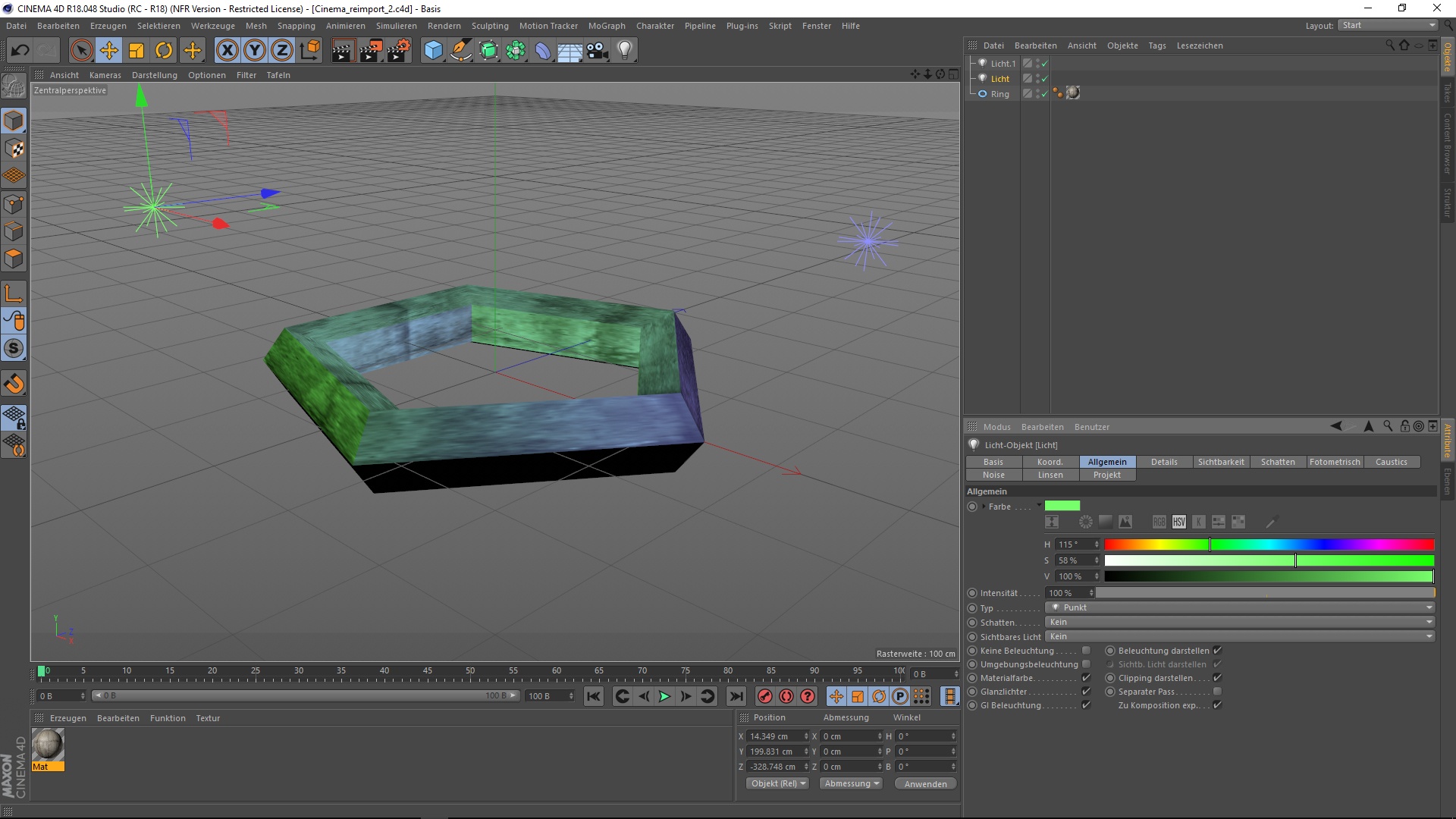Image resolution: width=1456 pixels, height=819 pixels.
Task: Switch to the Schatten tab
Action: coord(1278,462)
